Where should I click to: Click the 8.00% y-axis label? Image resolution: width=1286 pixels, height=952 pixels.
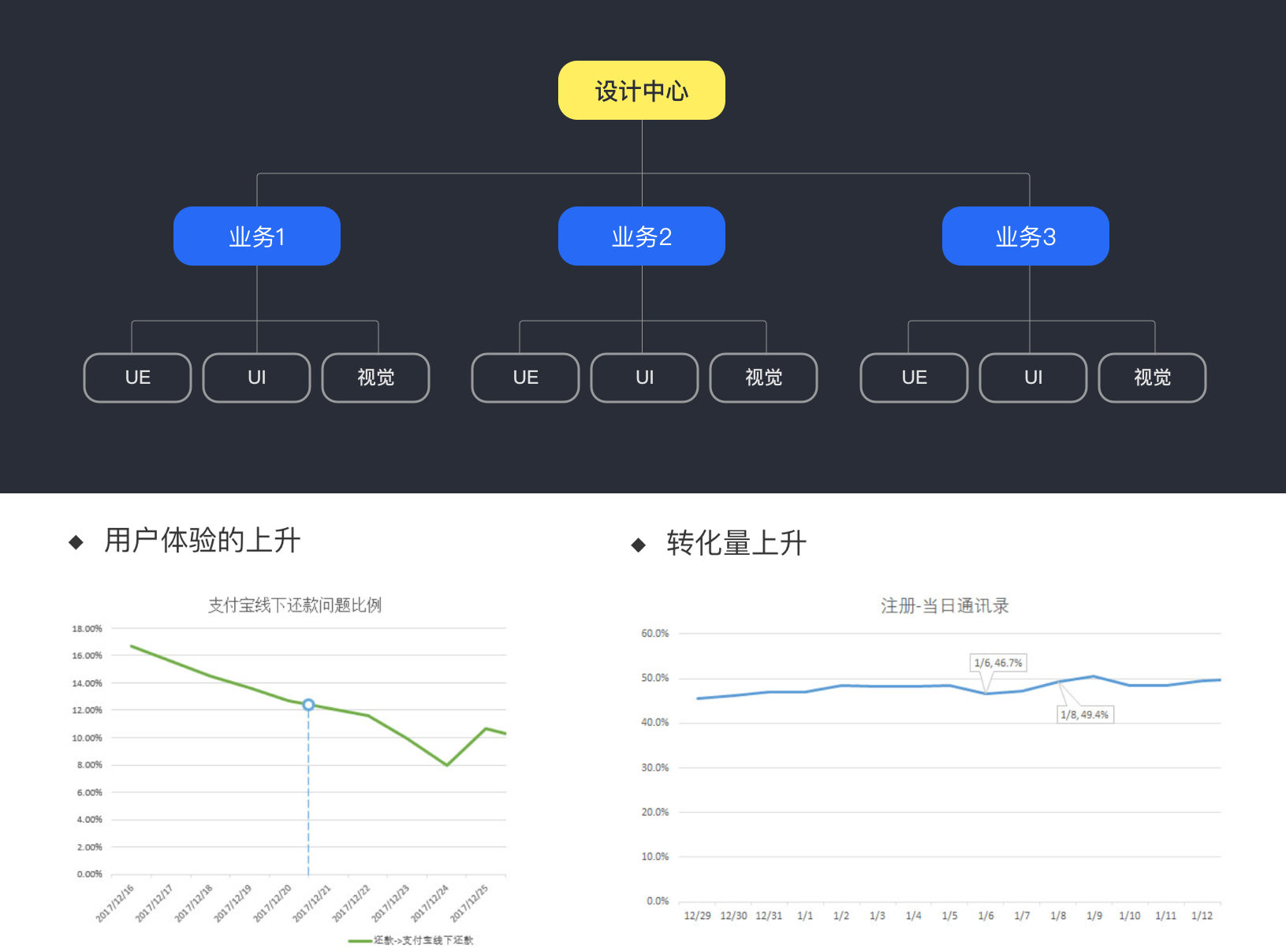click(x=90, y=765)
